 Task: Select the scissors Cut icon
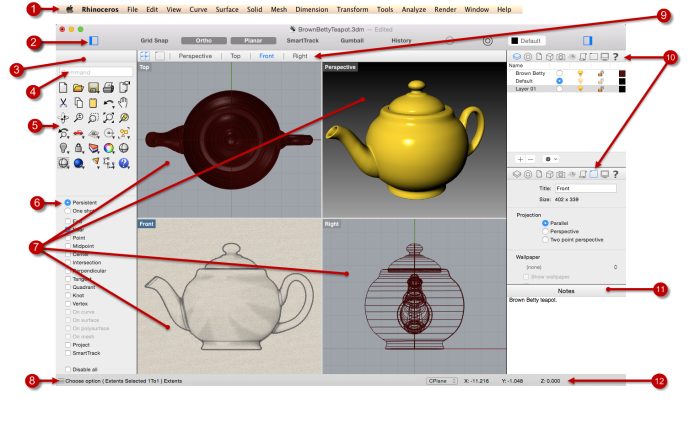pyautogui.click(x=63, y=103)
